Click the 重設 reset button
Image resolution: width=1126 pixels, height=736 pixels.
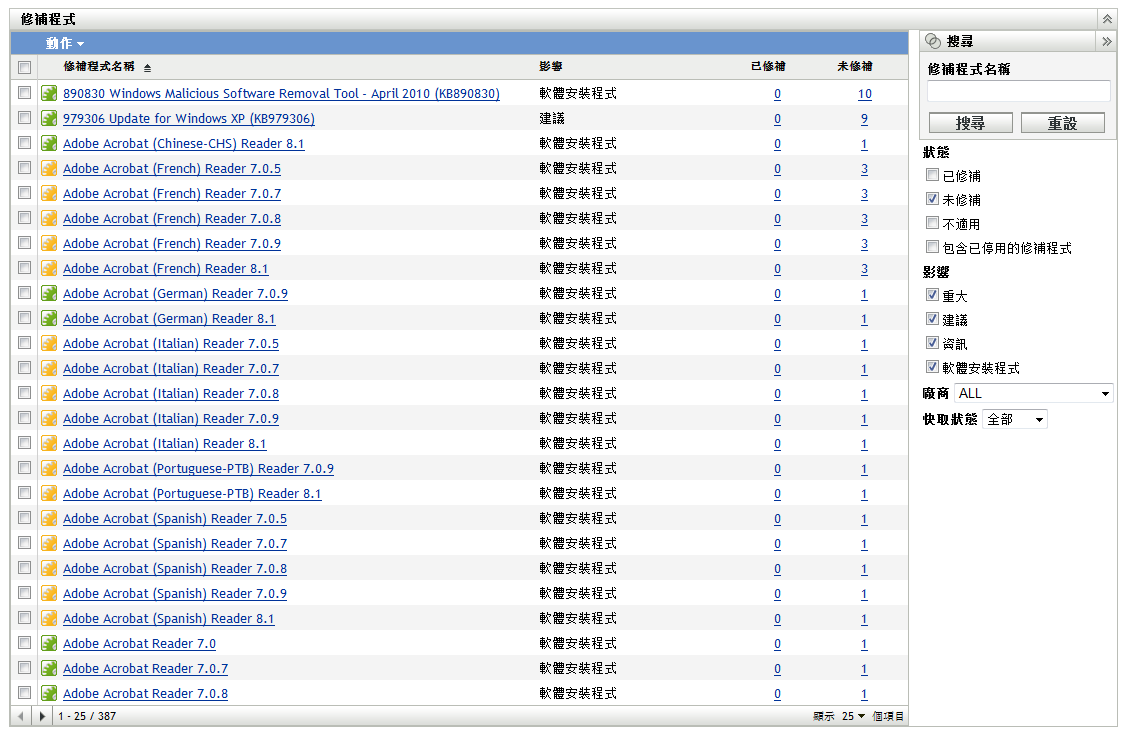coord(1063,124)
